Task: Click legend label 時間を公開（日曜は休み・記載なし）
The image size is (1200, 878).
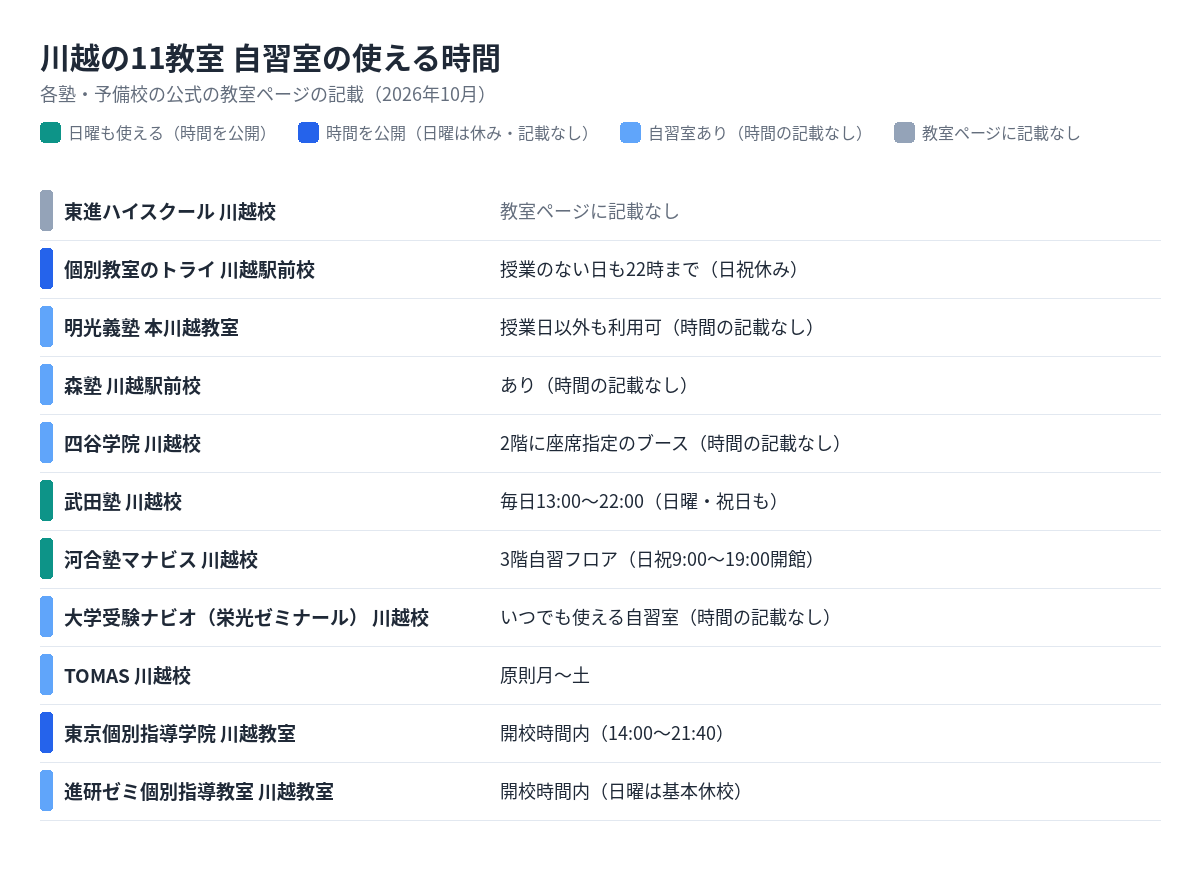Action: [461, 133]
